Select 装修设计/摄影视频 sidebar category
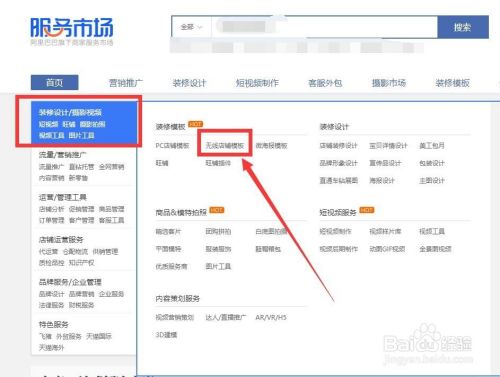Screen dimensions: 500x377 70,112
